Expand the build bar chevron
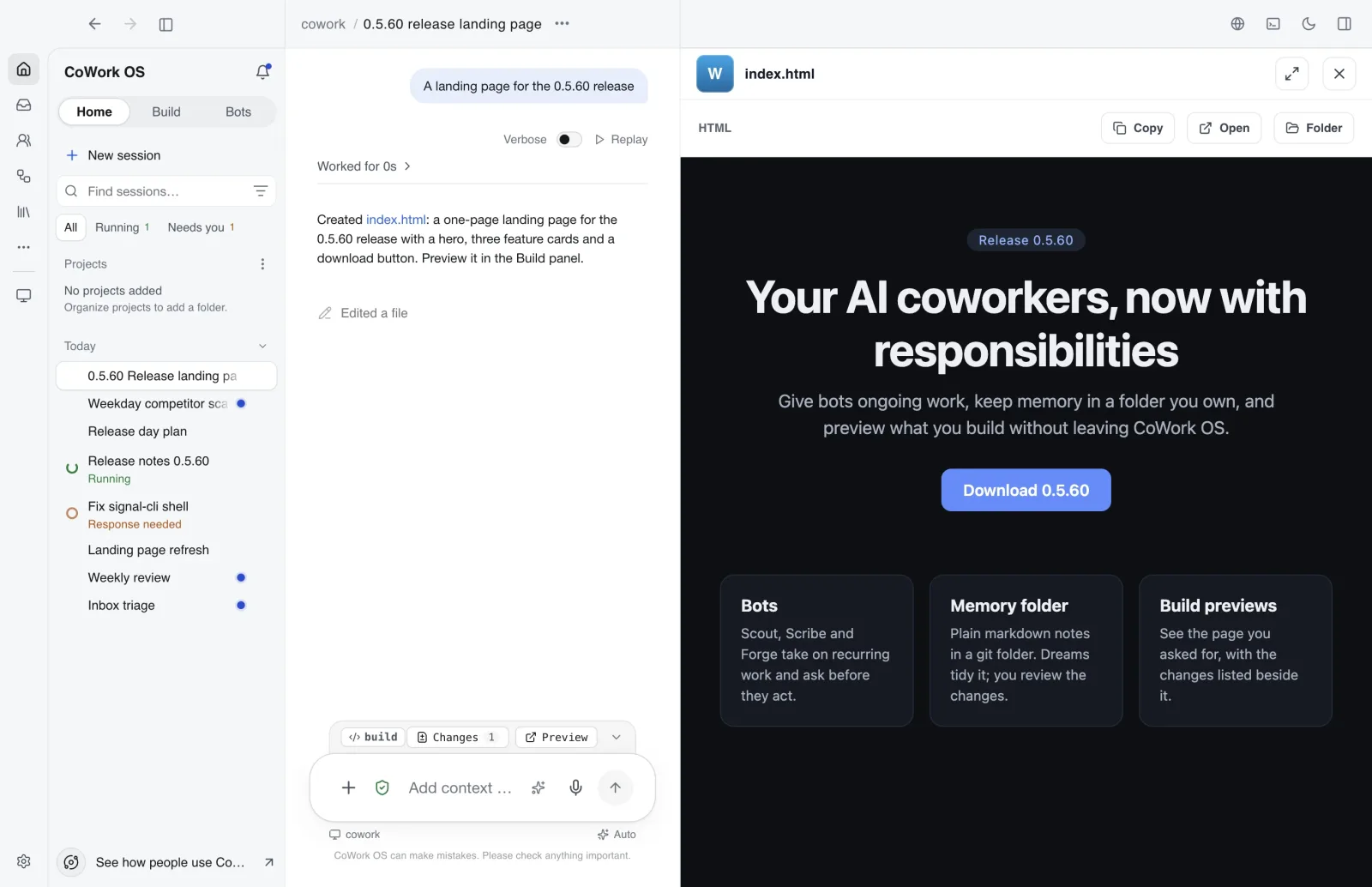The image size is (1372, 887). pos(616,737)
